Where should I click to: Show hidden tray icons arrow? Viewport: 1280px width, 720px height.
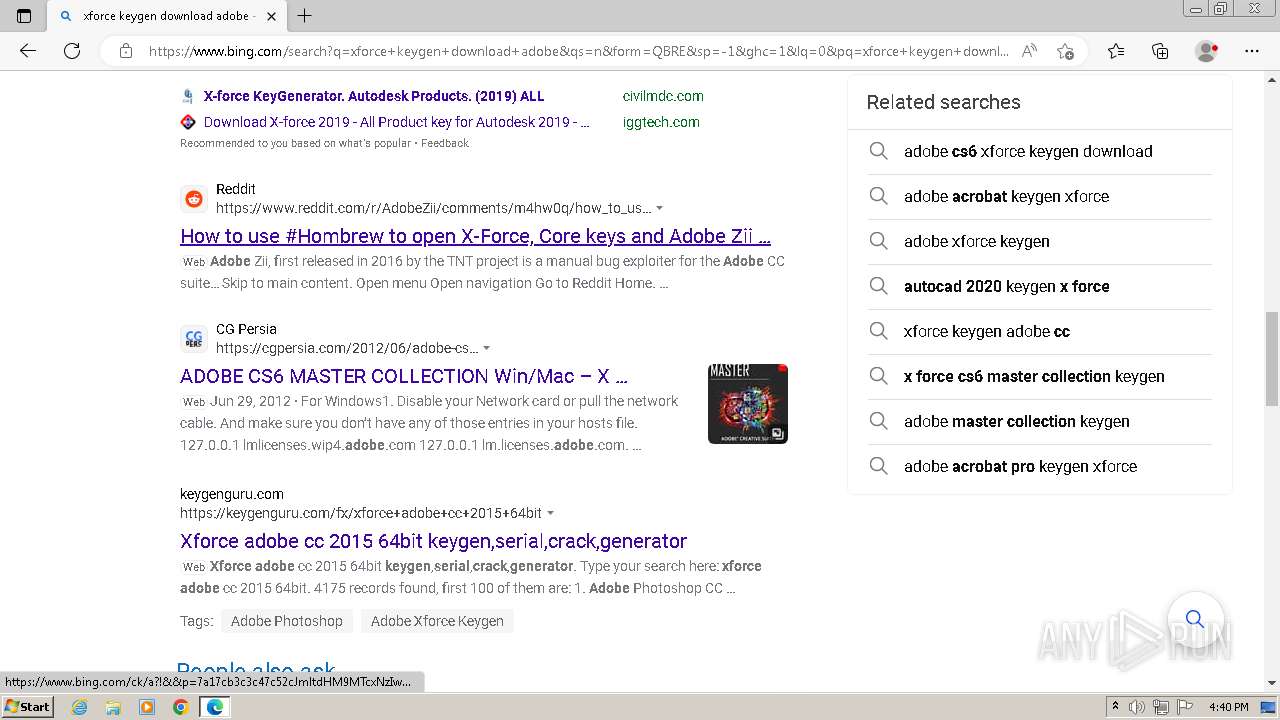(1117, 707)
